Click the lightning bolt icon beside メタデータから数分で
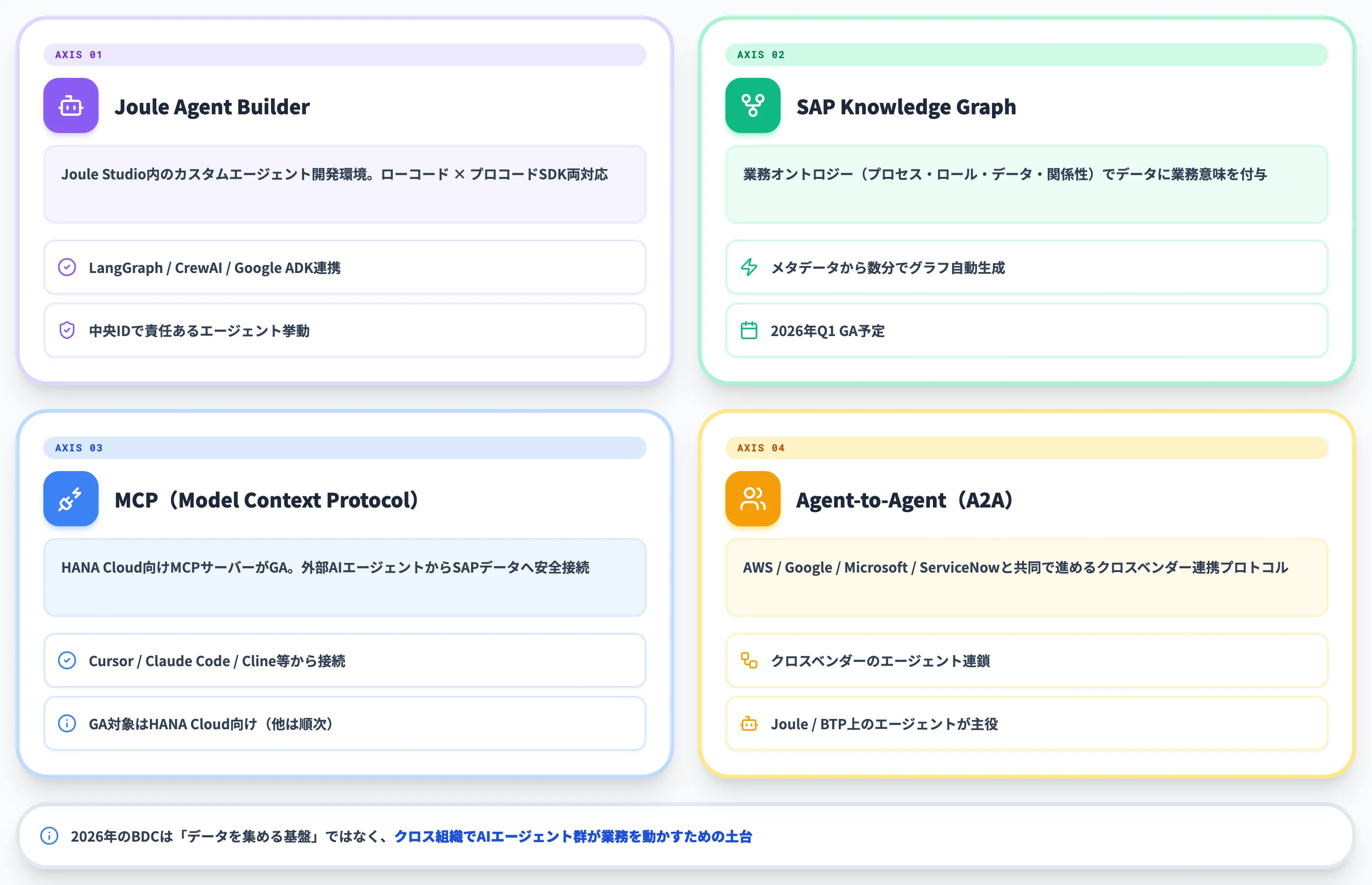Viewport: 1372px width, 885px height. [749, 267]
